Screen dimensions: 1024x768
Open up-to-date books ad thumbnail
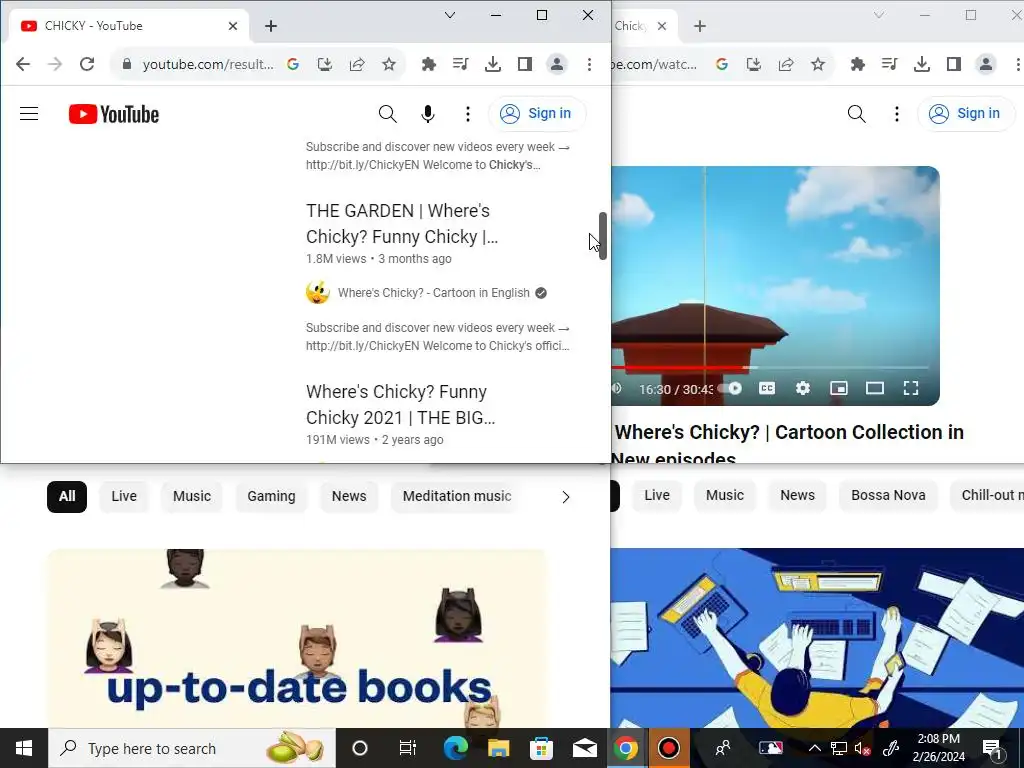296,638
